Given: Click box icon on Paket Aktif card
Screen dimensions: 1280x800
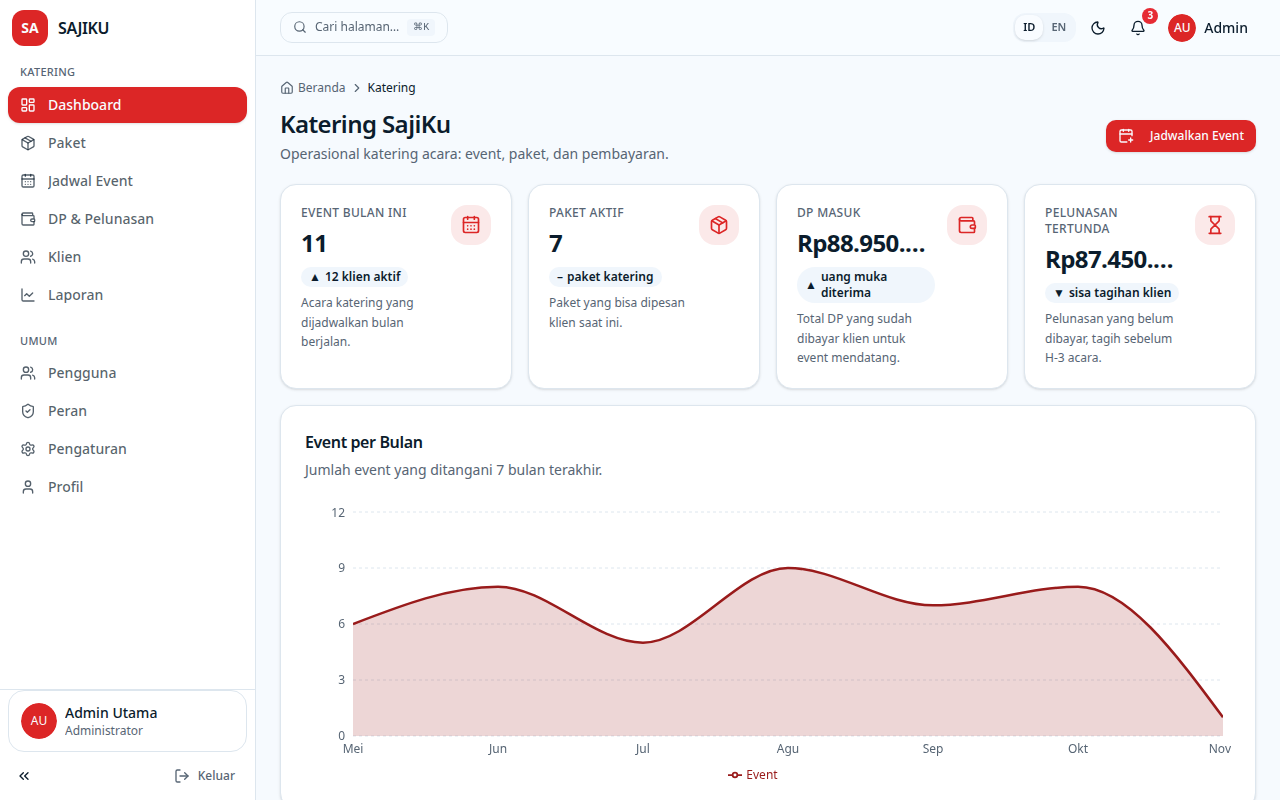Looking at the screenshot, I should click(x=719, y=225).
